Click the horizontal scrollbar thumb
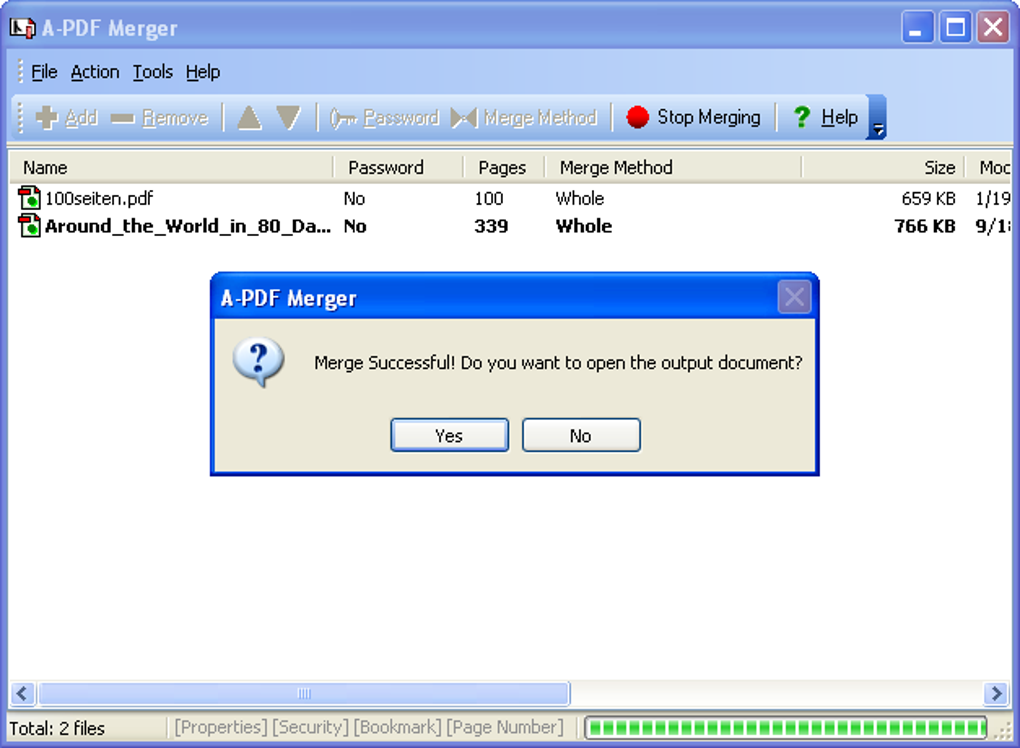Viewport: 1020px width, 748px height. [304, 693]
